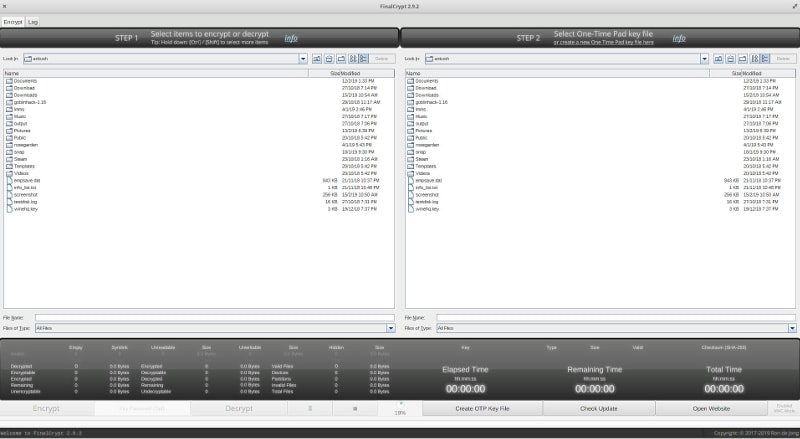Switch left file browser to Details view
Viewport: 800px width, 439px height.
point(364,59)
